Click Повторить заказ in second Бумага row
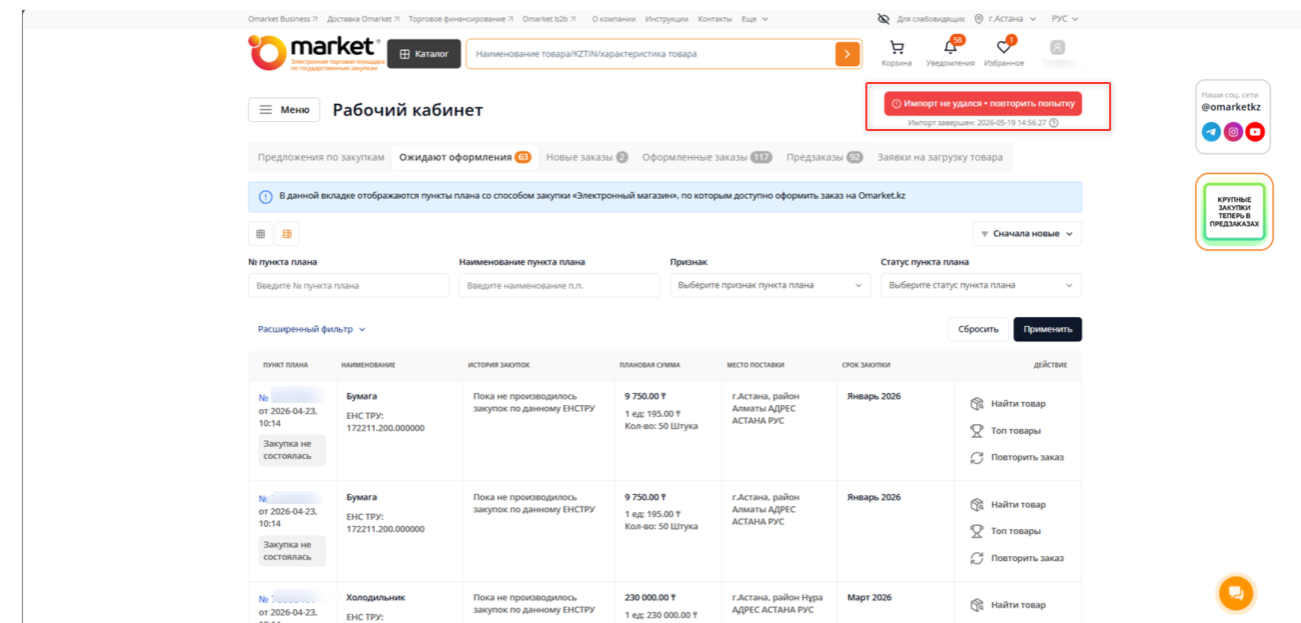Screen dimensions: 1301x623 tap(1017, 558)
